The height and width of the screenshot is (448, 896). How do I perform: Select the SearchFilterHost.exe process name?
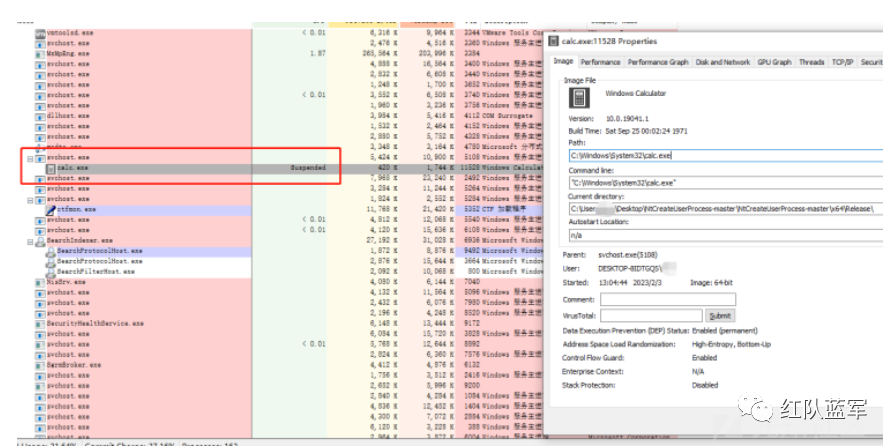pos(95,272)
